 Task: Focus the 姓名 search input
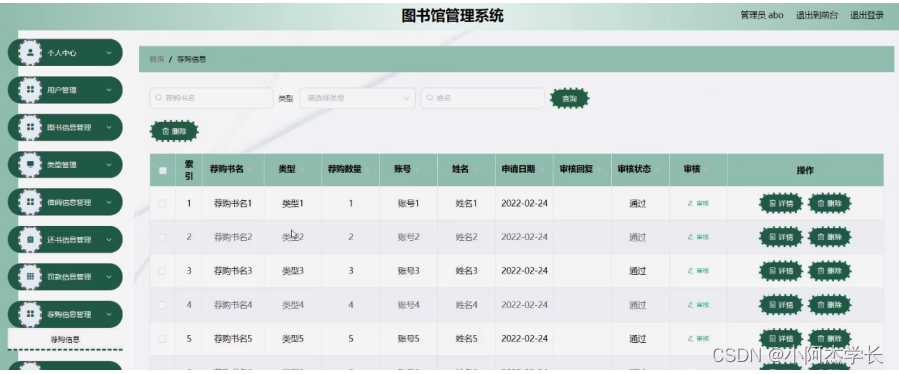coord(482,98)
